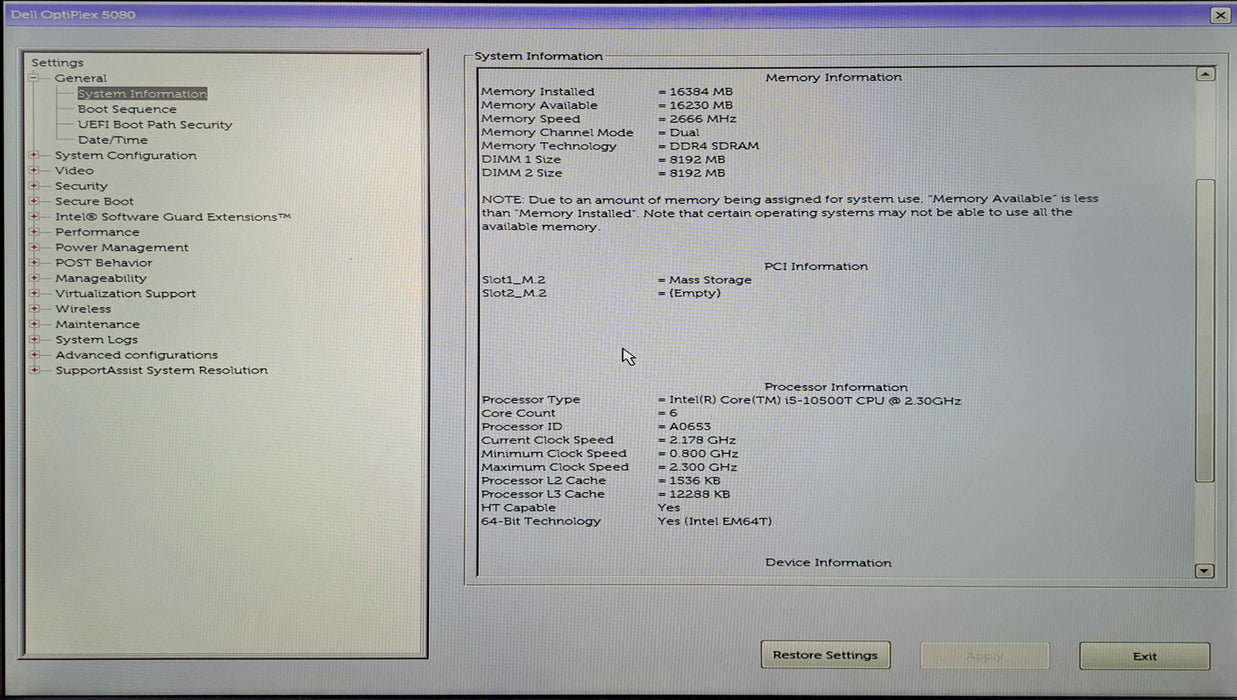
Task: Expand the System Configuration node
Action: pyautogui.click(x=34, y=155)
